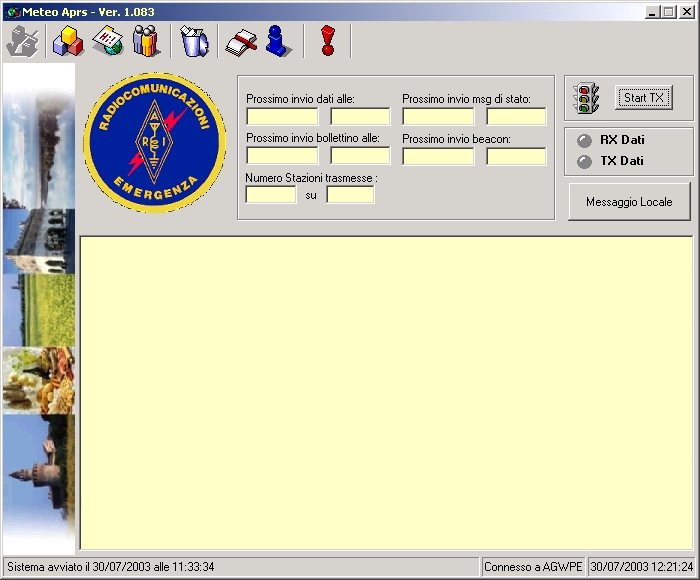Click the stations transmitted count field before 'su'
The image size is (700, 580).
click(x=271, y=195)
